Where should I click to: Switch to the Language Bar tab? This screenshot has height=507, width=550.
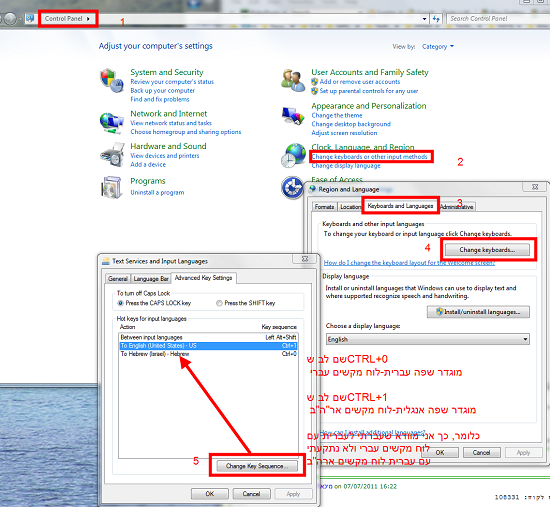[x=151, y=279]
